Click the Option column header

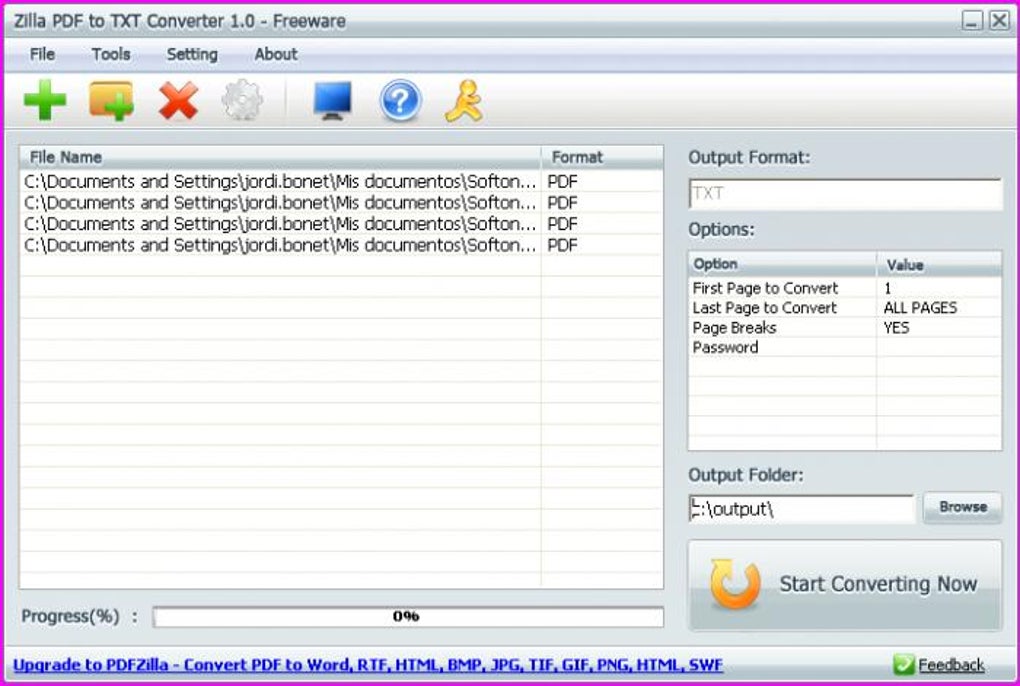(x=783, y=264)
